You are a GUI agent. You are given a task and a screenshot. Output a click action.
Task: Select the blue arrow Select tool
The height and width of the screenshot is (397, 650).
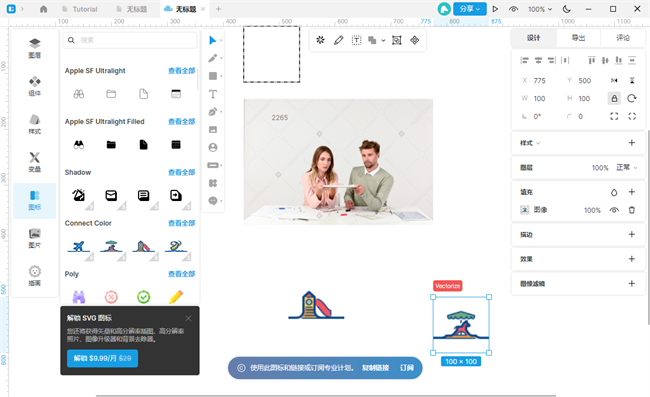pos(212,40)
